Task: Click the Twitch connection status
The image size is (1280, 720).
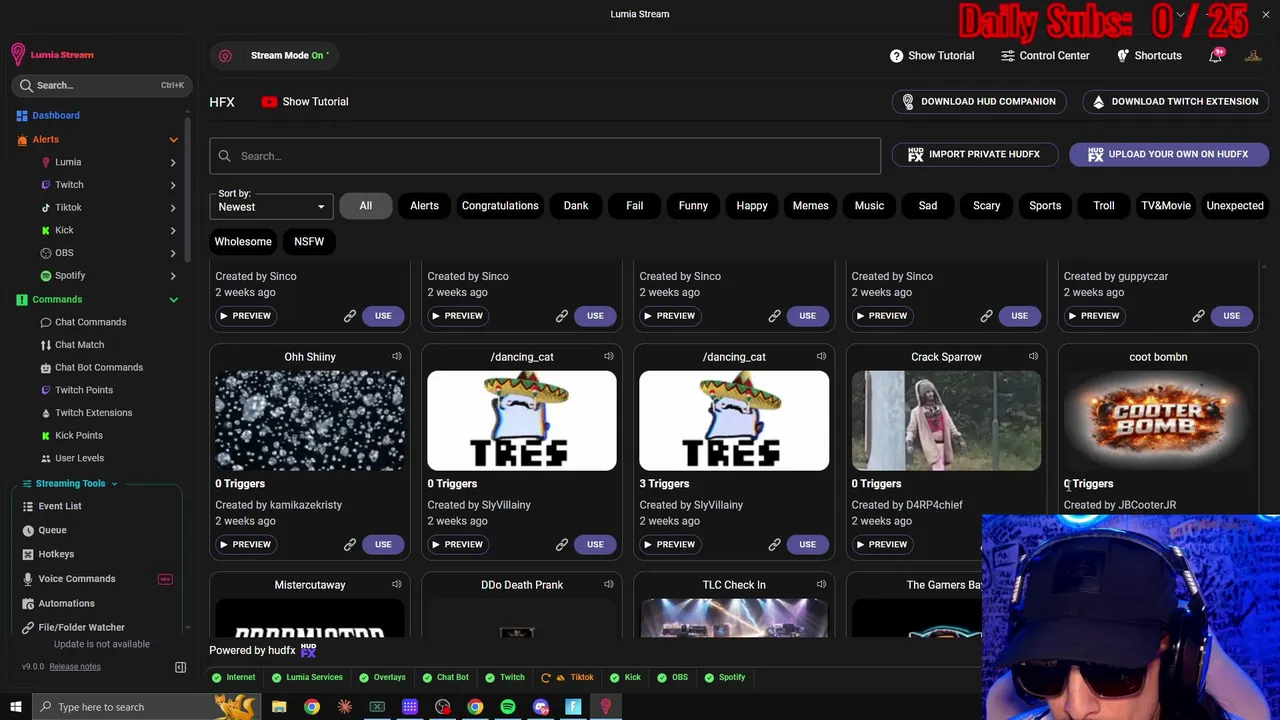Action: (x=505, y=677)
